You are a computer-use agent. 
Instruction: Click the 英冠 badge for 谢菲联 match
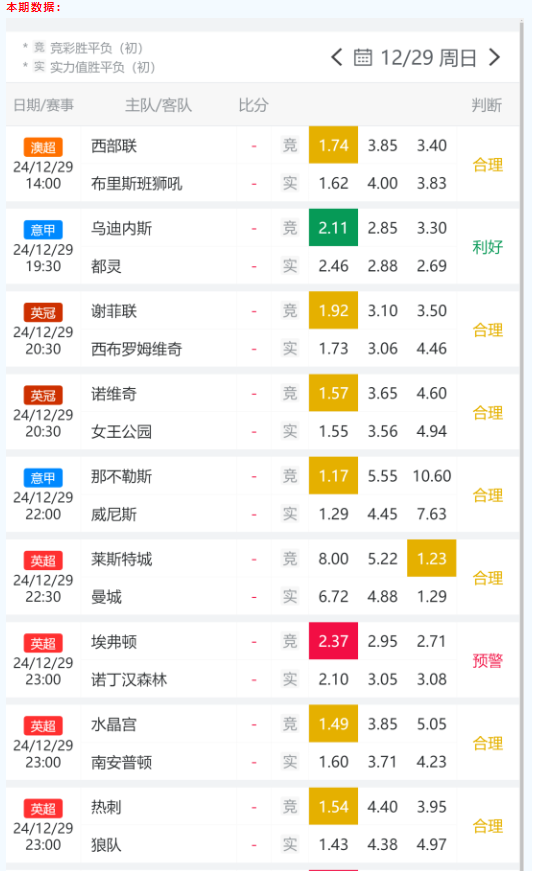tap(43, 313)
